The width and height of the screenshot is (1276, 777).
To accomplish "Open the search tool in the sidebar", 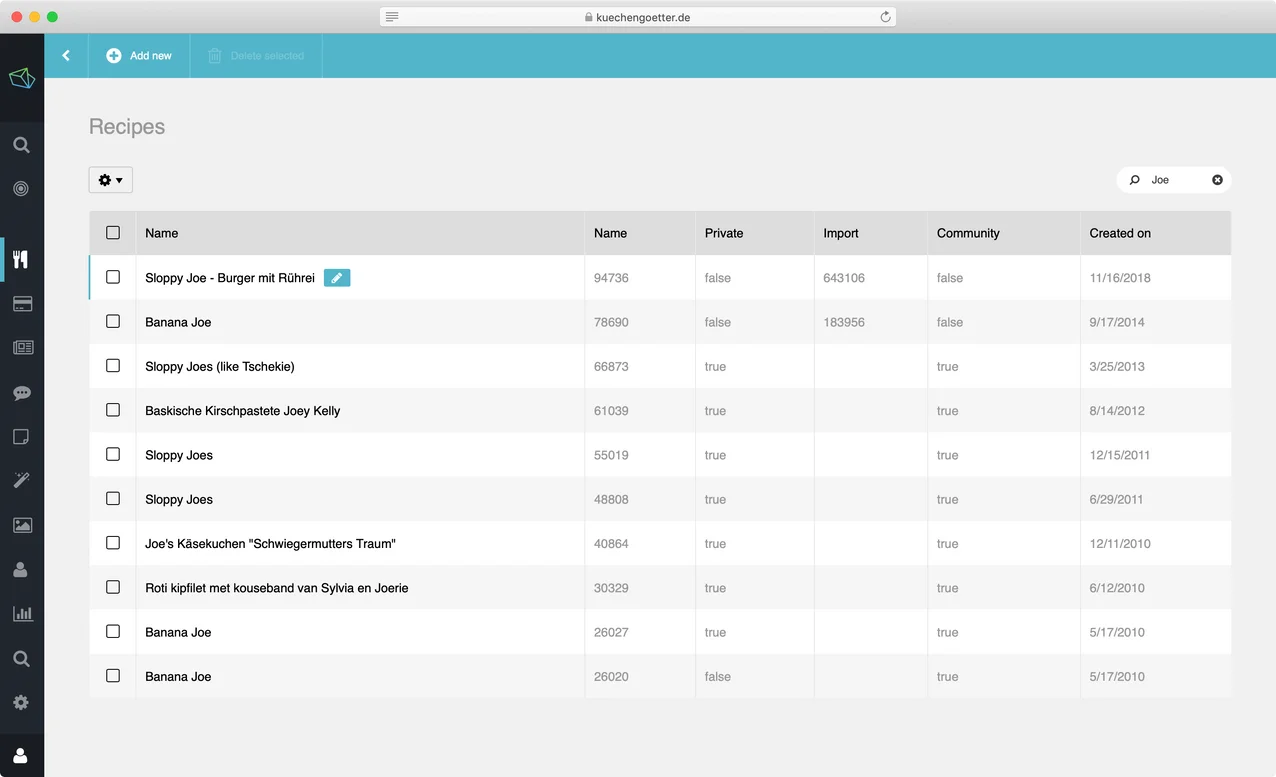I will point(22,144).
